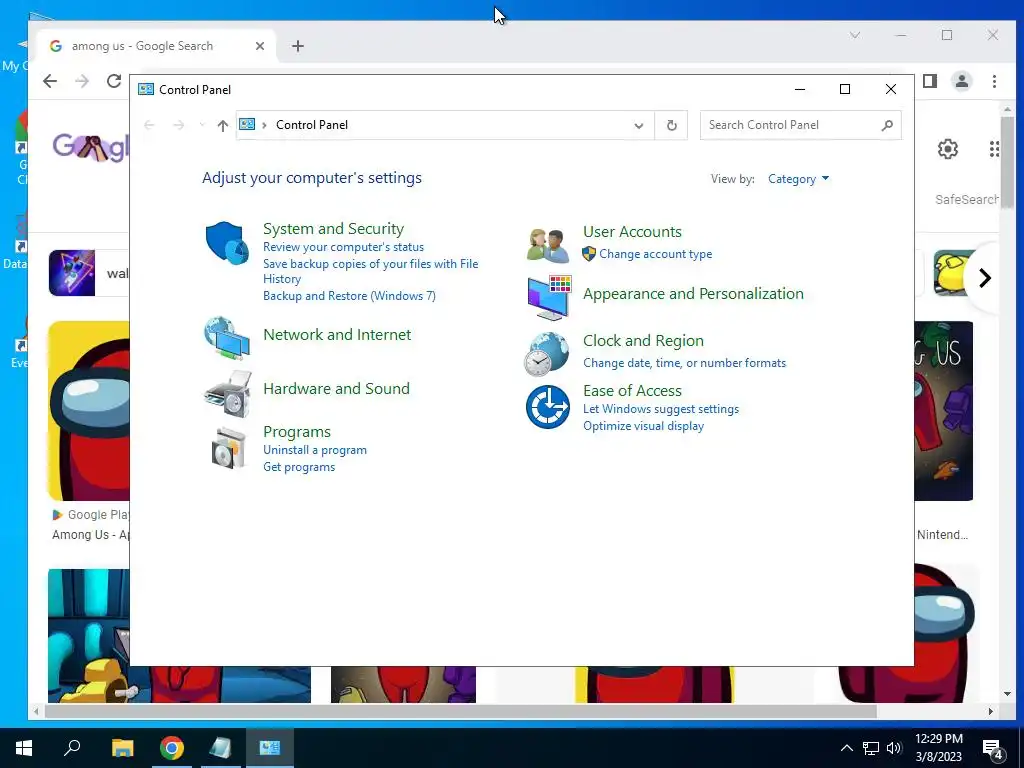Click the Control Panel up arrow
Viewport: 1024px width, 768px height.
click(223, 125)
